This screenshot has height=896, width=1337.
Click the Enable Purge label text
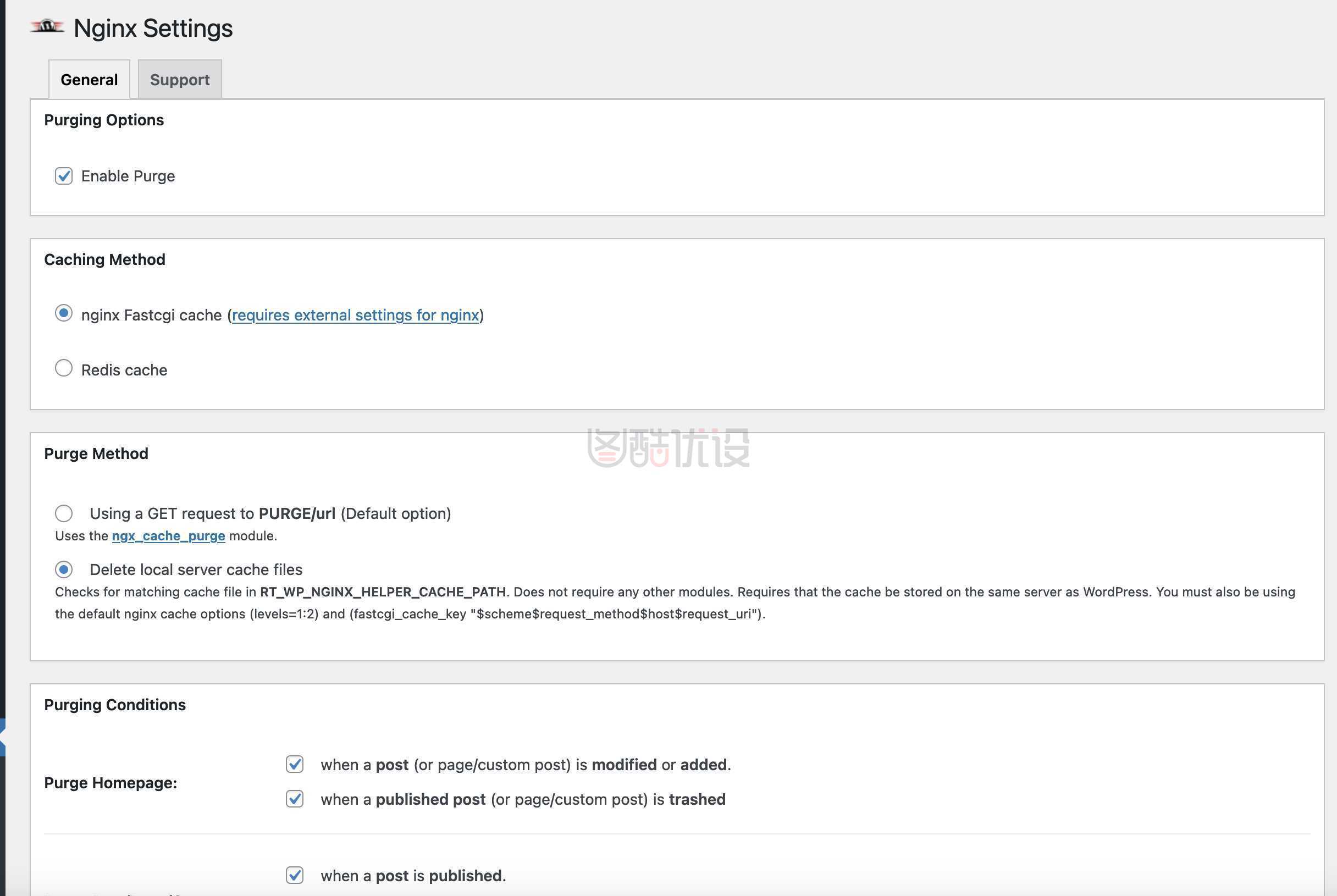(128, 176)
